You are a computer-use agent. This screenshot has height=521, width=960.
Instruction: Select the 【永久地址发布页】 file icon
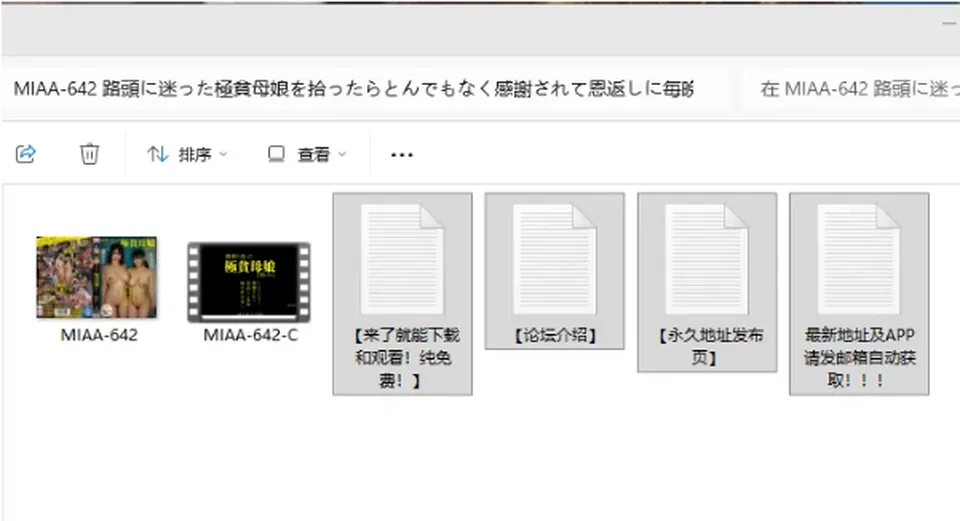click(x=707, y=259)
